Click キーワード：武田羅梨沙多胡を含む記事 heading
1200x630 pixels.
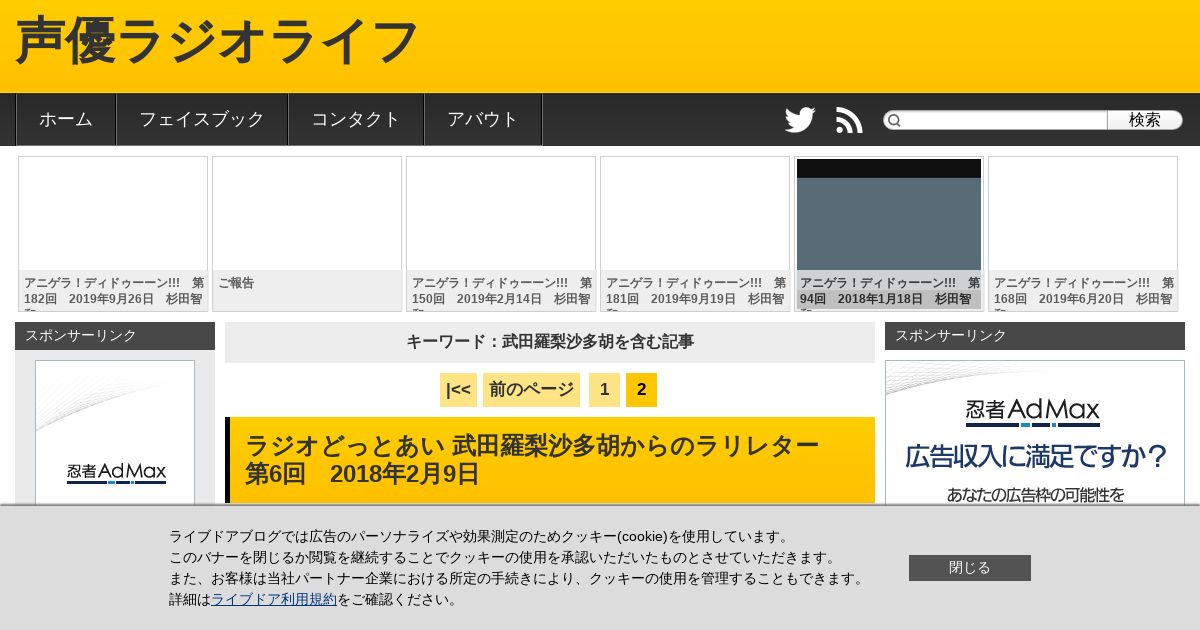[x=550, y=342]
